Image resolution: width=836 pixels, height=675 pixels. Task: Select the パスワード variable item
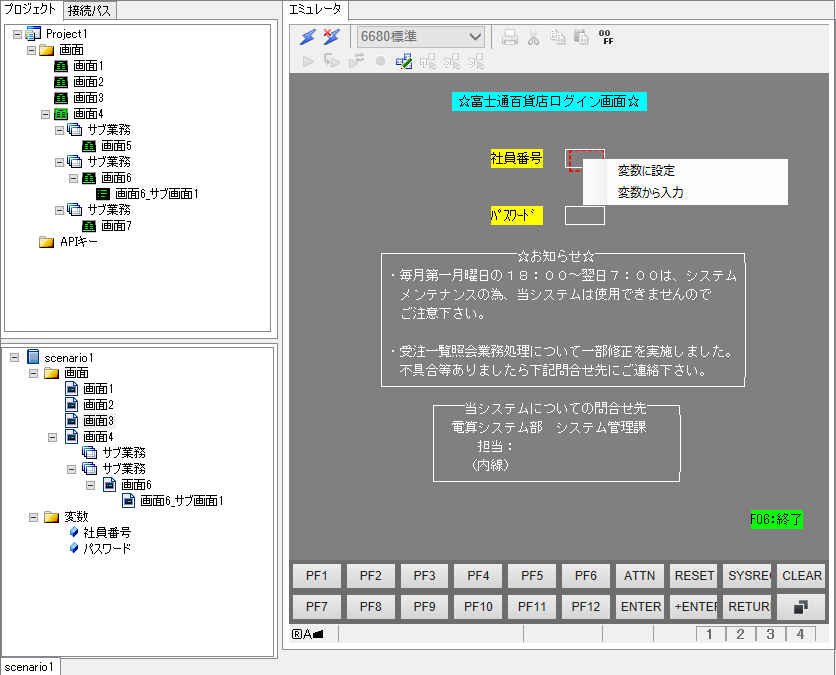107,549
